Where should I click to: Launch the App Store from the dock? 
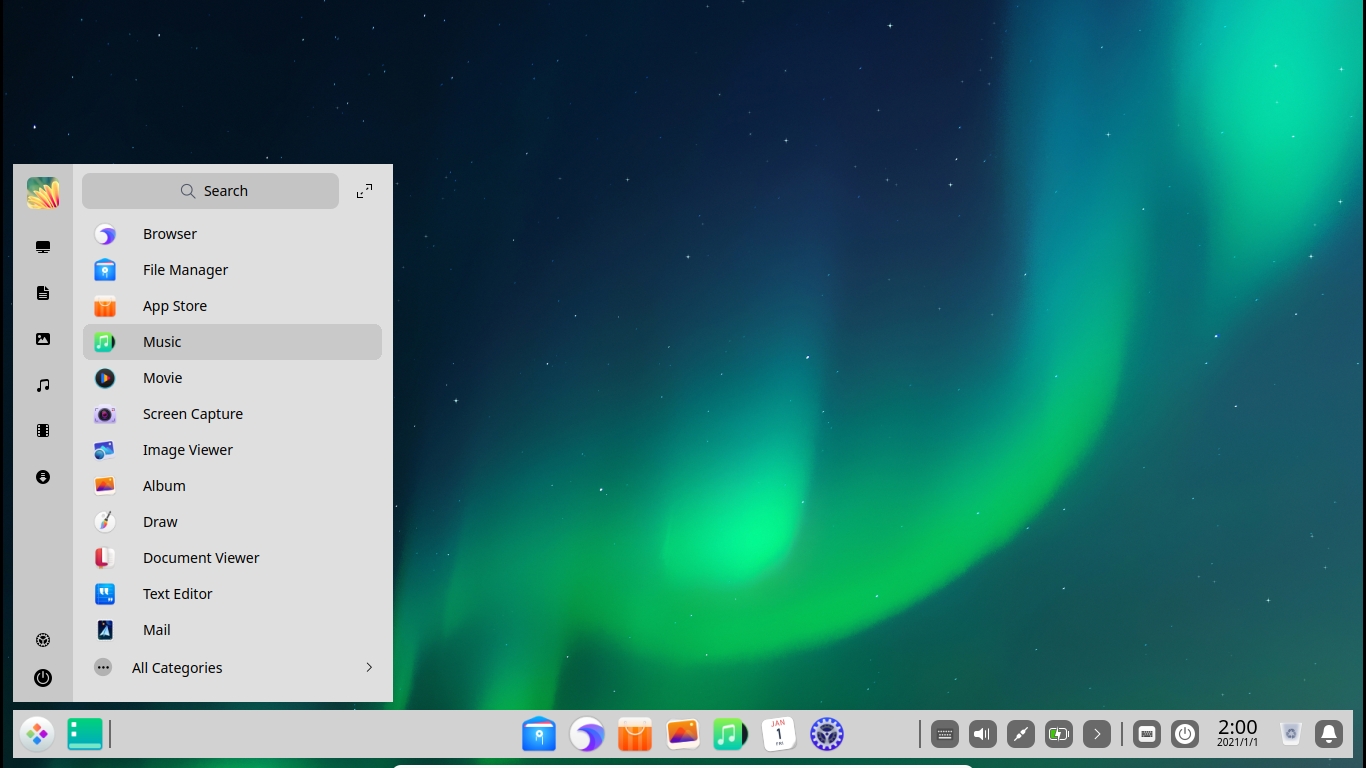(634, 734)
